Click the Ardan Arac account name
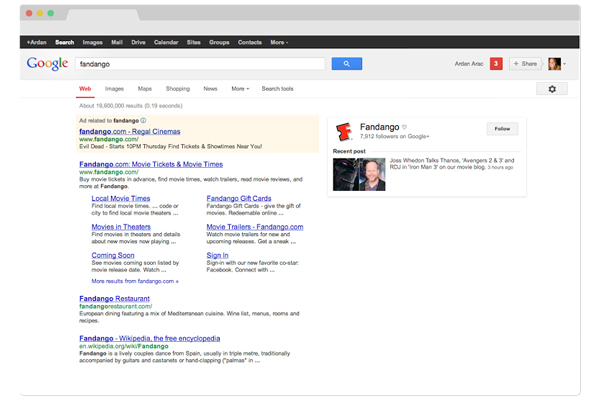Image resolution: width=595 pixels, height=400 pixels. coord(469,64)
